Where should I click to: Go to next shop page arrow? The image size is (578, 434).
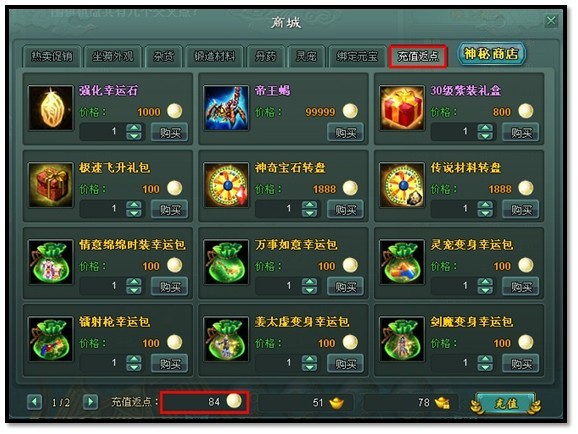click(x=90, y=402)
